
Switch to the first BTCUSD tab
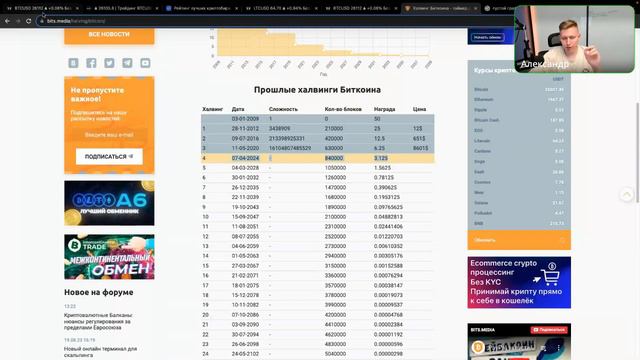tap(42, 8)
